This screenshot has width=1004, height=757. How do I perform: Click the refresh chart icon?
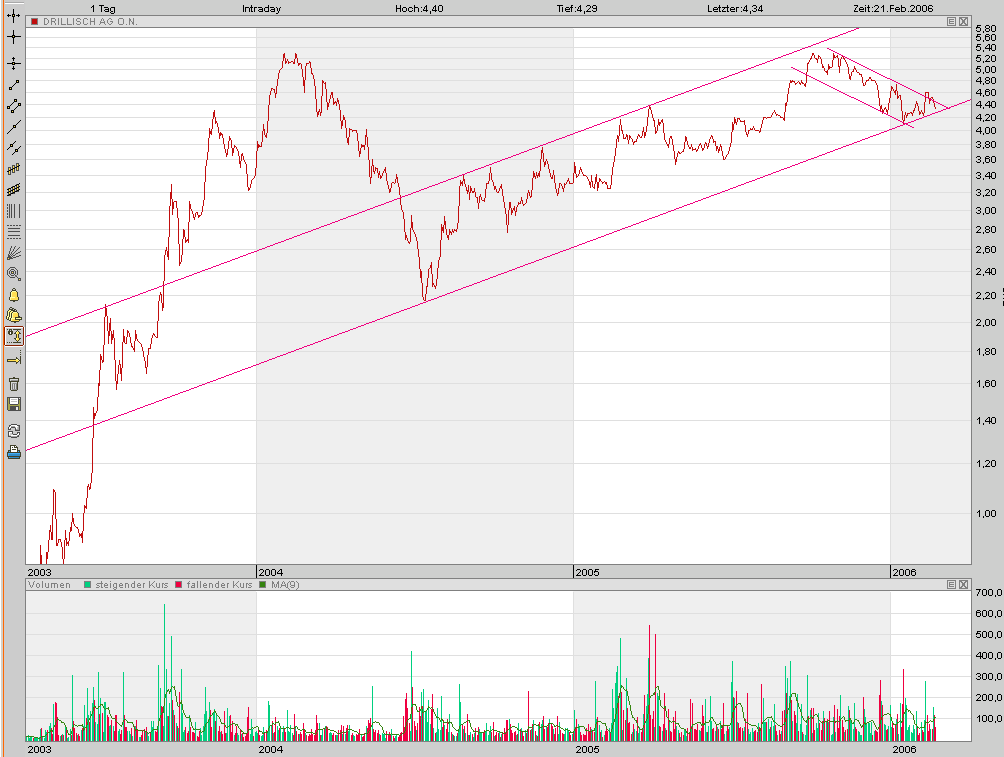click(13, 431)
